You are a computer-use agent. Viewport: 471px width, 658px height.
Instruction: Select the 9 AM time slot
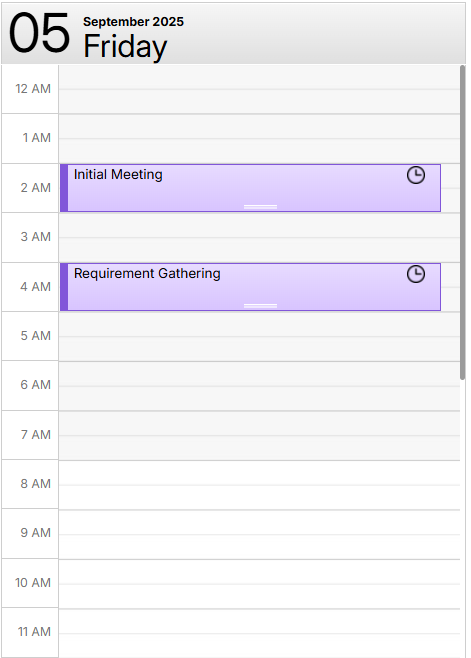(x=259, y=535)
